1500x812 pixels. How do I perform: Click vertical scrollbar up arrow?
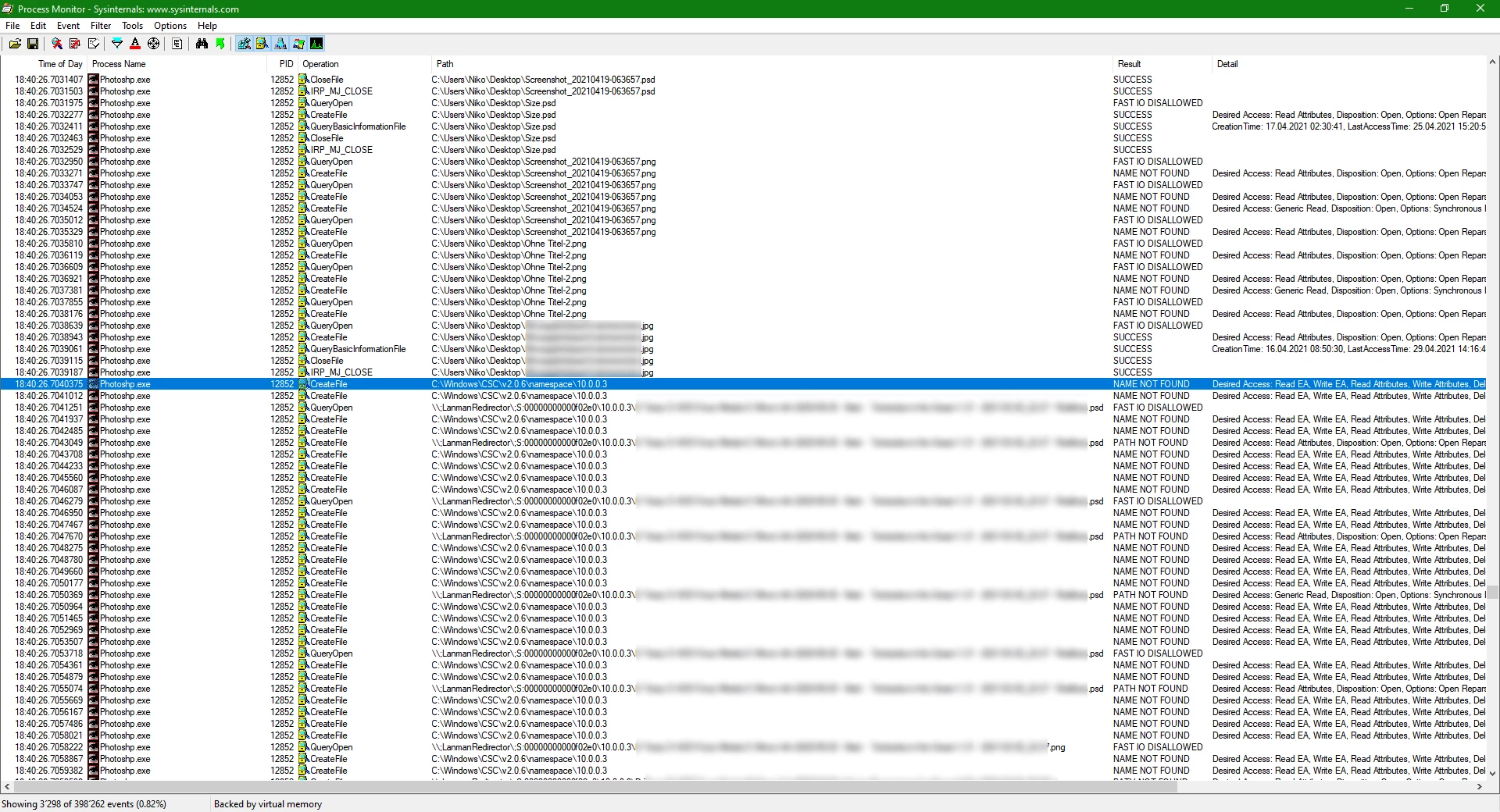coord(1493,62)
